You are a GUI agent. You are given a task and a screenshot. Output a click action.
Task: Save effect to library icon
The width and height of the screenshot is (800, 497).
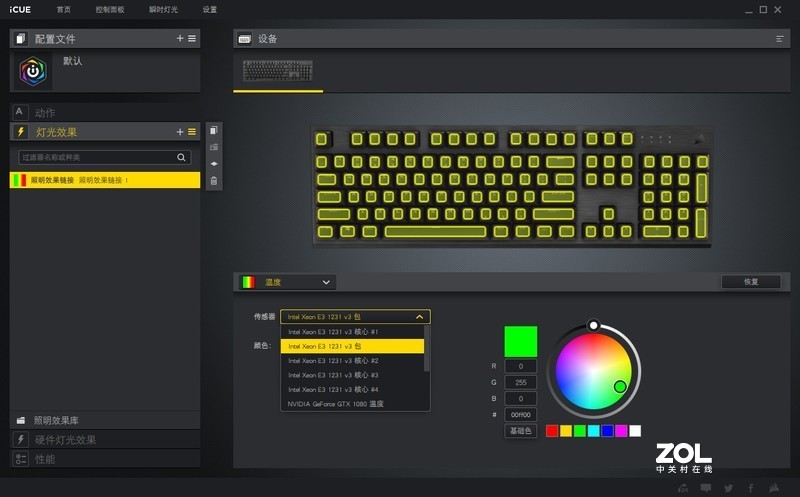point(214,147)
